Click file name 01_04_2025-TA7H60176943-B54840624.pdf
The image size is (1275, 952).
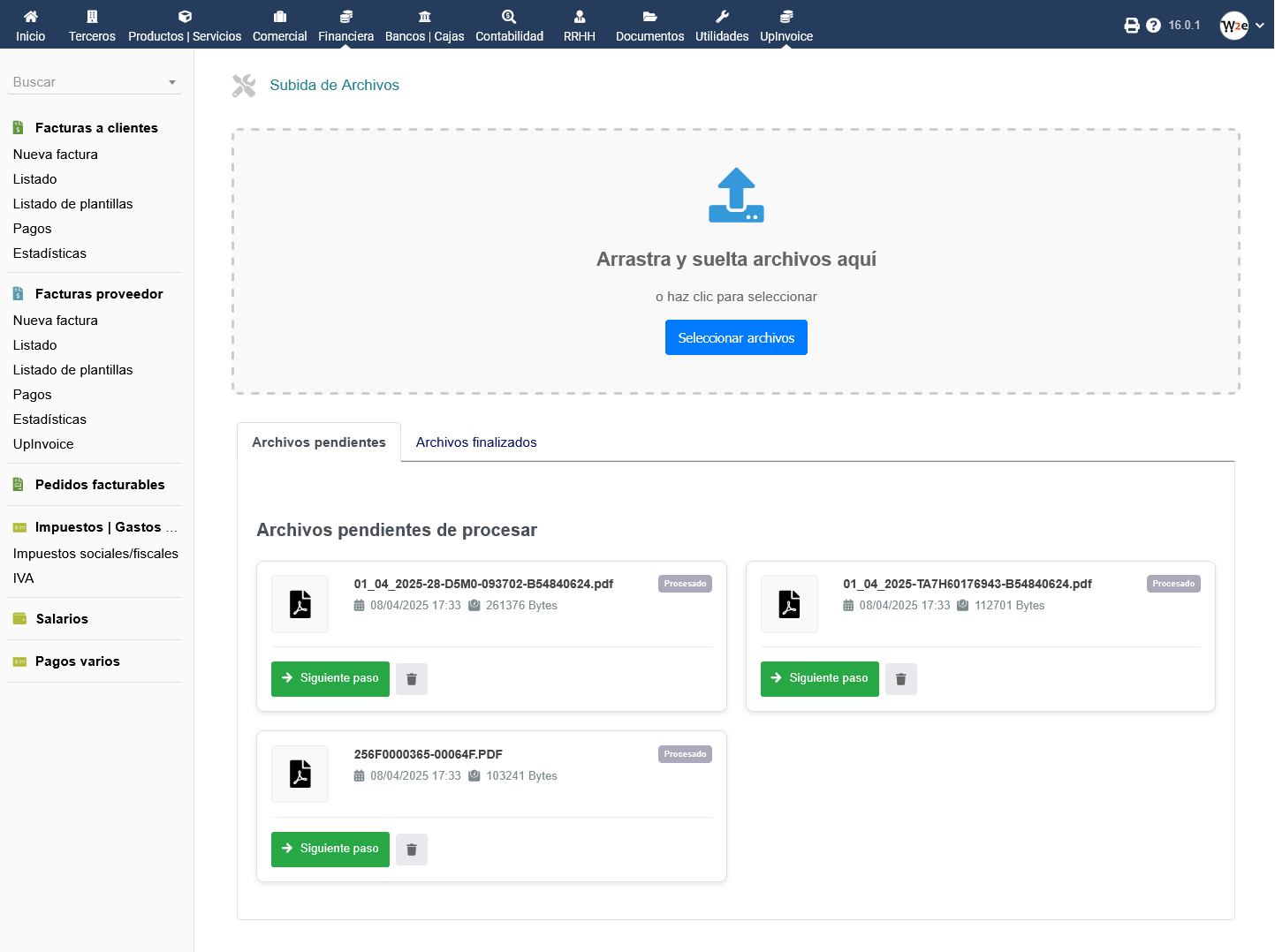pyautogui.click(x=968, y=584)
